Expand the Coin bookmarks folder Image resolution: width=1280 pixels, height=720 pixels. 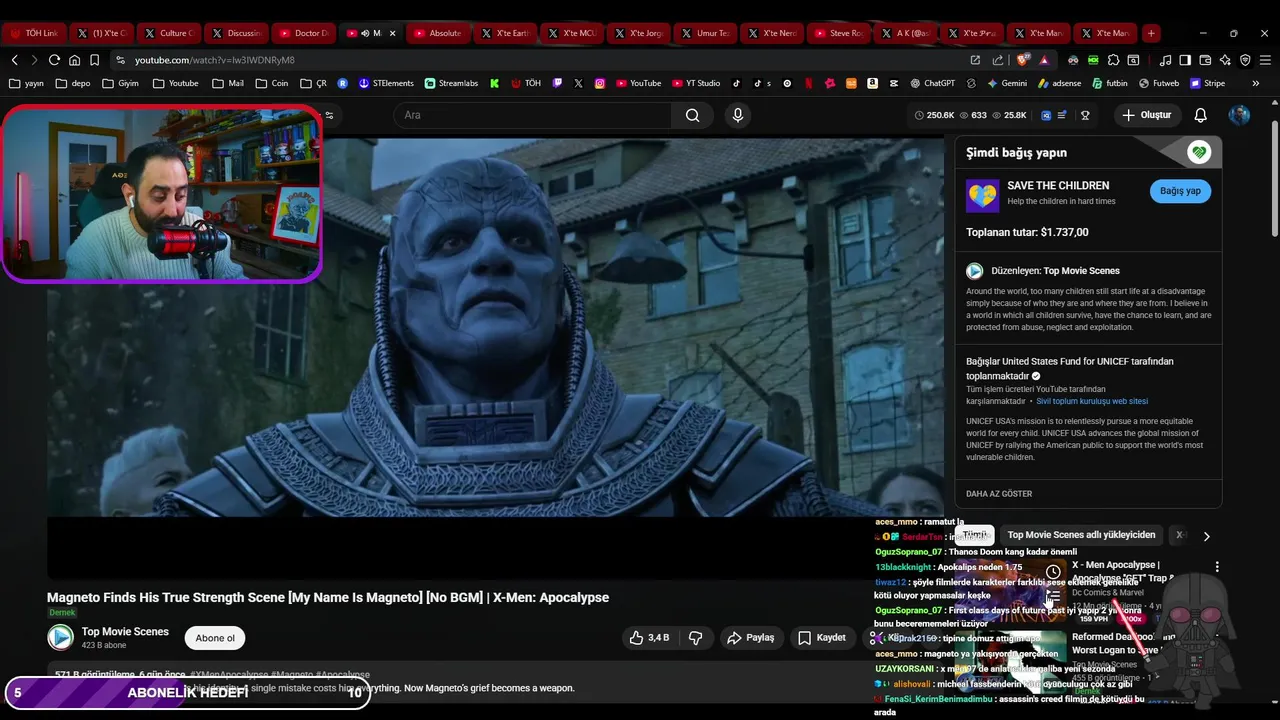(272, 83)
